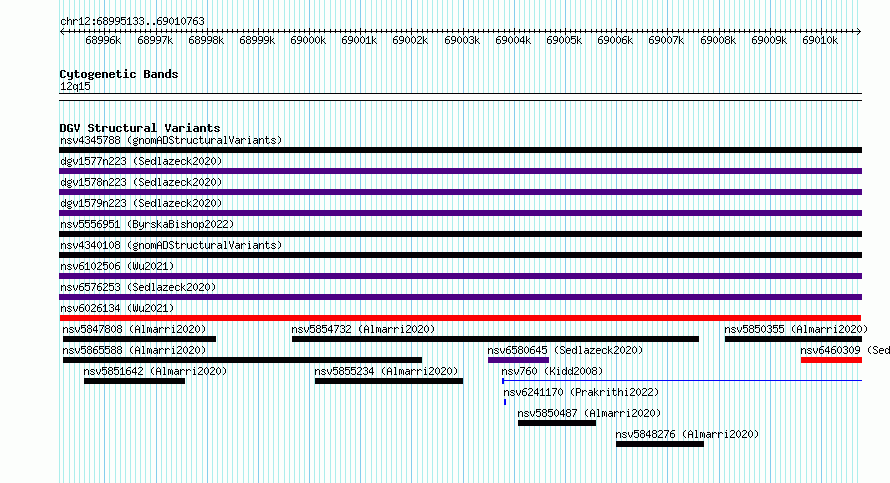Image resolution: width=890 pixels, height=483 pixels.
Task: Click the 69007k ruler position
Action: point(666,40)
